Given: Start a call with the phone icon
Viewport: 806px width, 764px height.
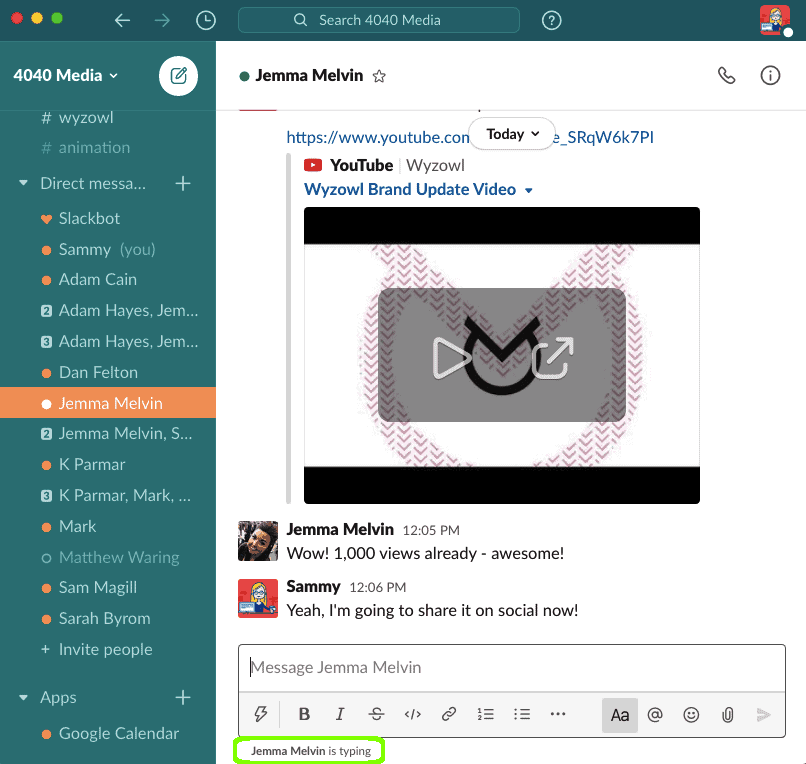Looking at the screenshot, I should [x=727, y=76].
